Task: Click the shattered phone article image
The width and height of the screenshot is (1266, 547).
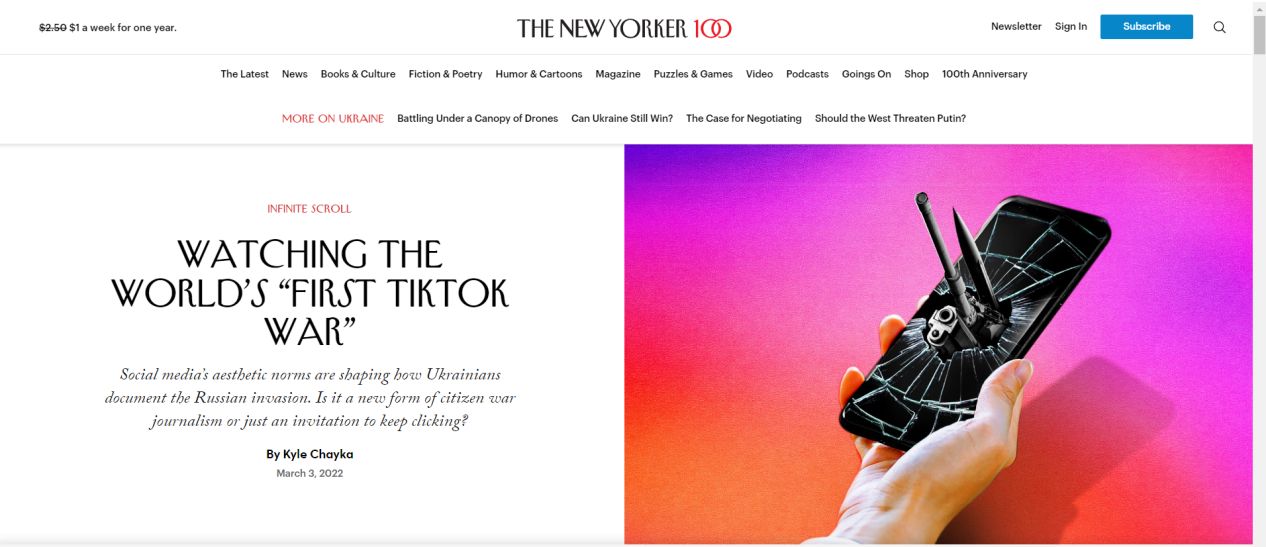Action: point(938,344)
